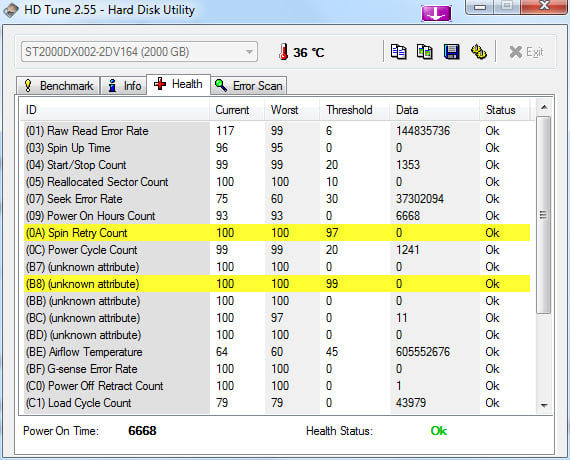This screenshot has height=460, width=570.
Task: Click the Current column header
Action: tap(237, 110)
